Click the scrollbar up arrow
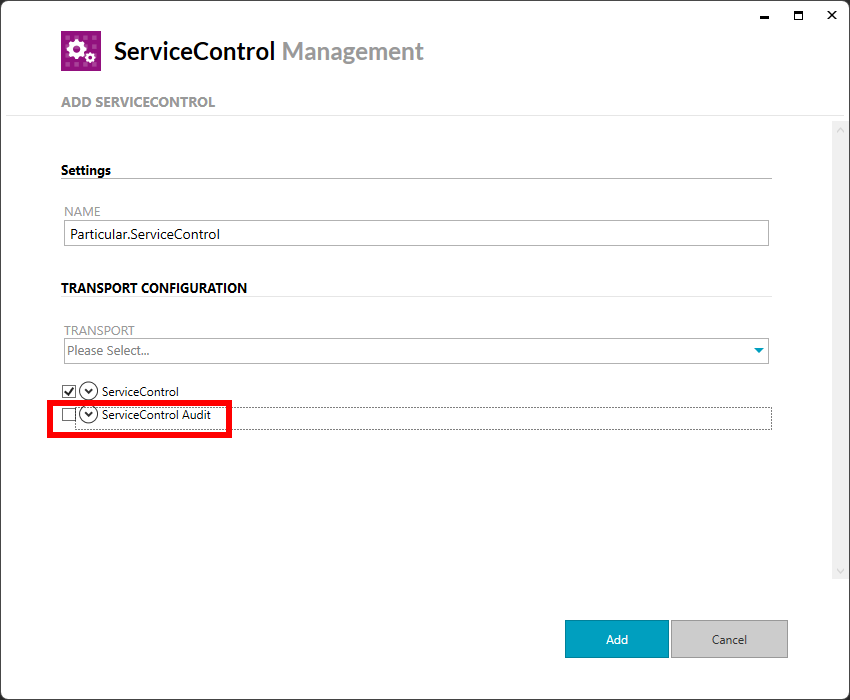 [x=840, y=130]
